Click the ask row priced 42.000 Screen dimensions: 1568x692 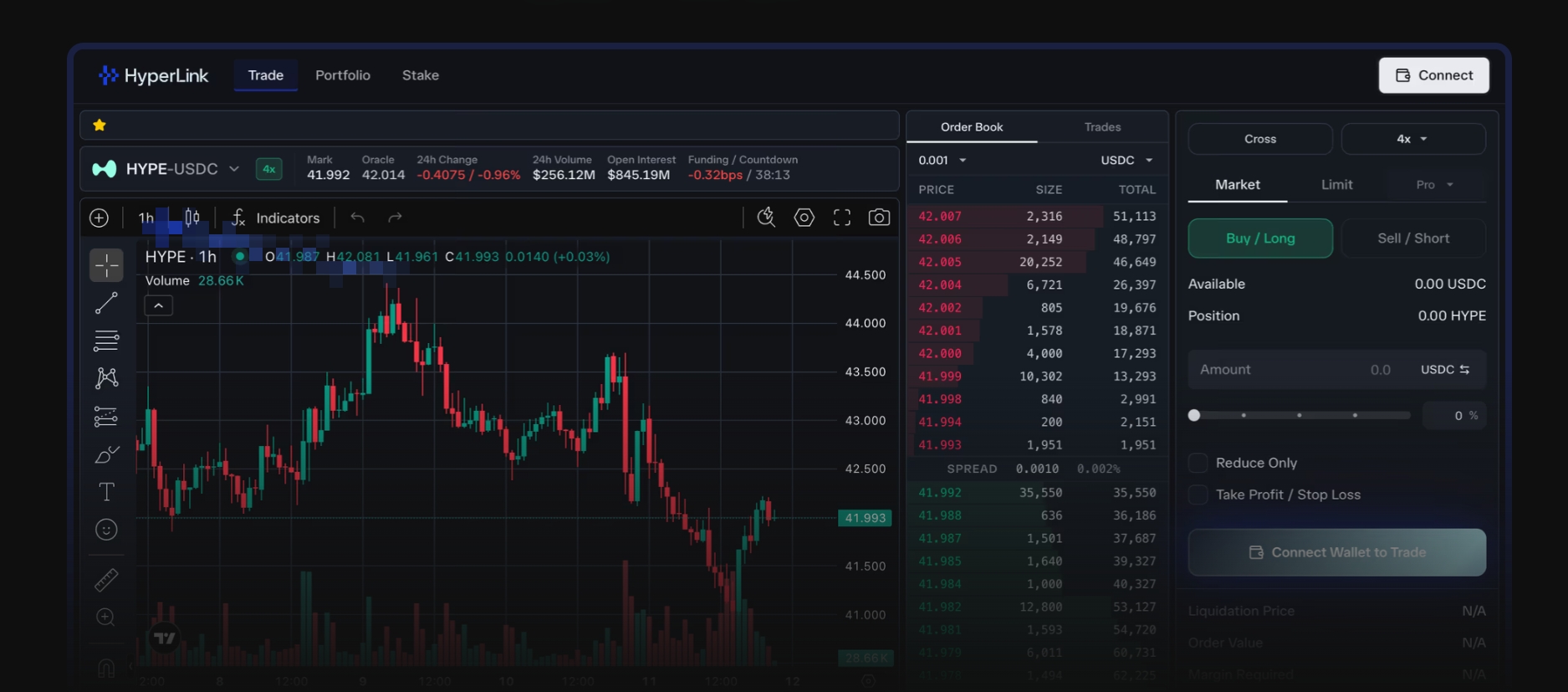click(1037, 353)
